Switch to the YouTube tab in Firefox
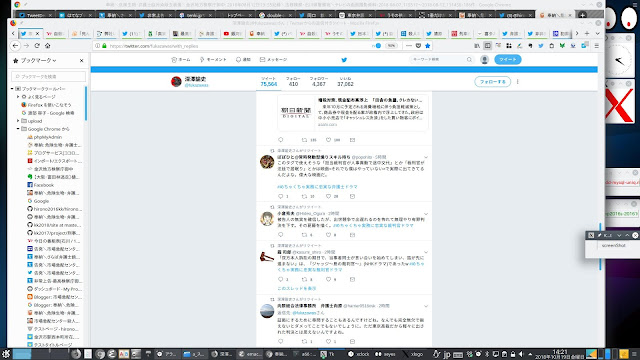 tap(232, 33)
